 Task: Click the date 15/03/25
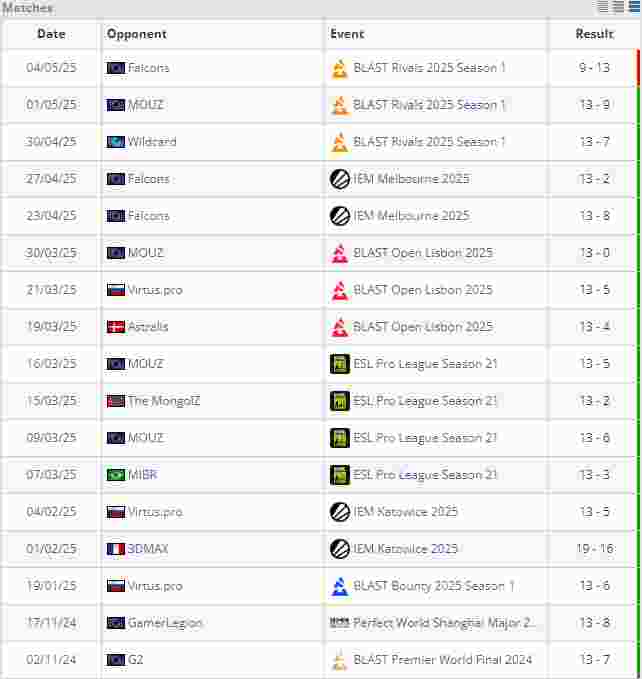(51, 401)
